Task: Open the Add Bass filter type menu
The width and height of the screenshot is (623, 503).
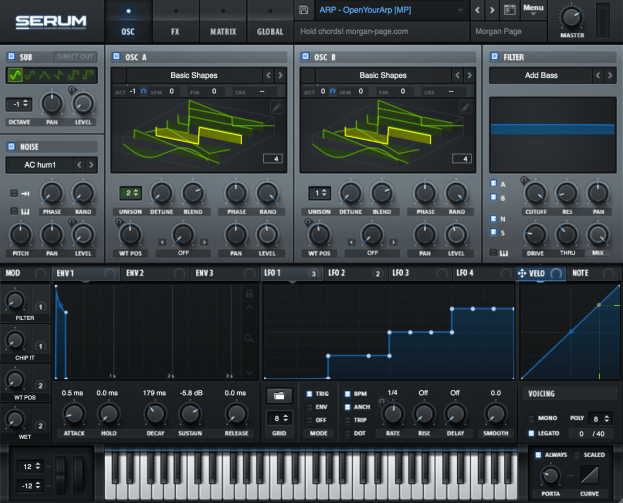Action: (541, 75)
